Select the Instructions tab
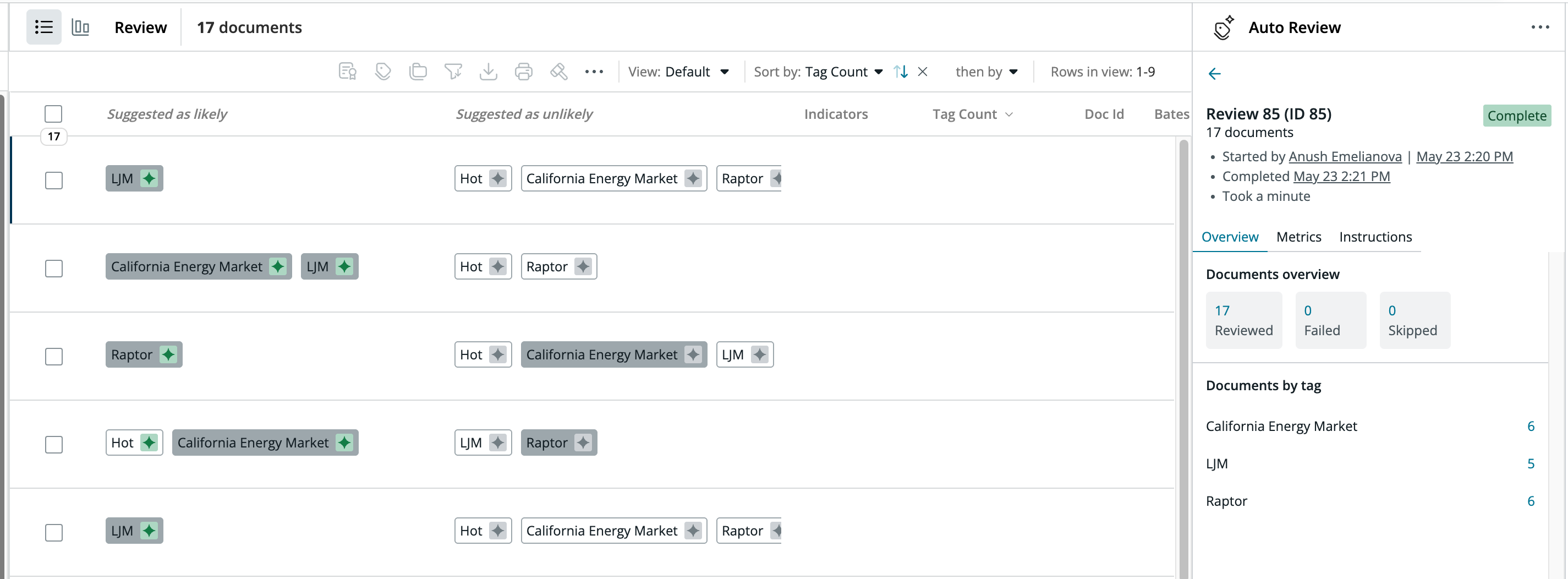This screenshot has height=579, width=1568. click(x=1375, y=237)
